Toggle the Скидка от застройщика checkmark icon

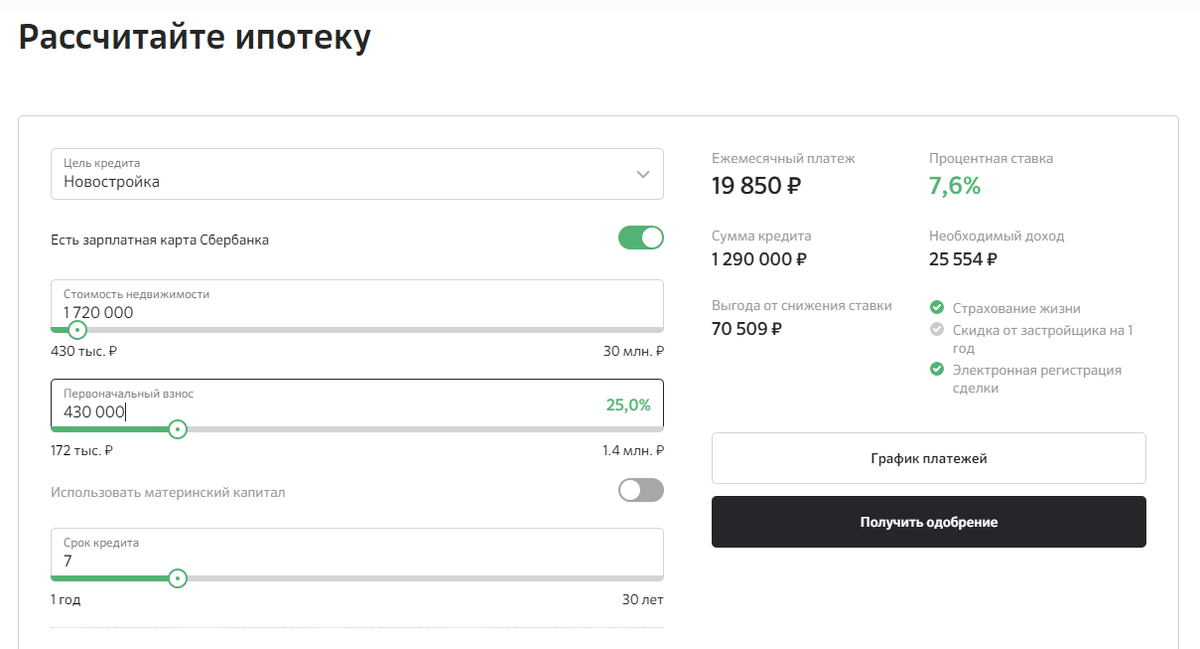937,329
